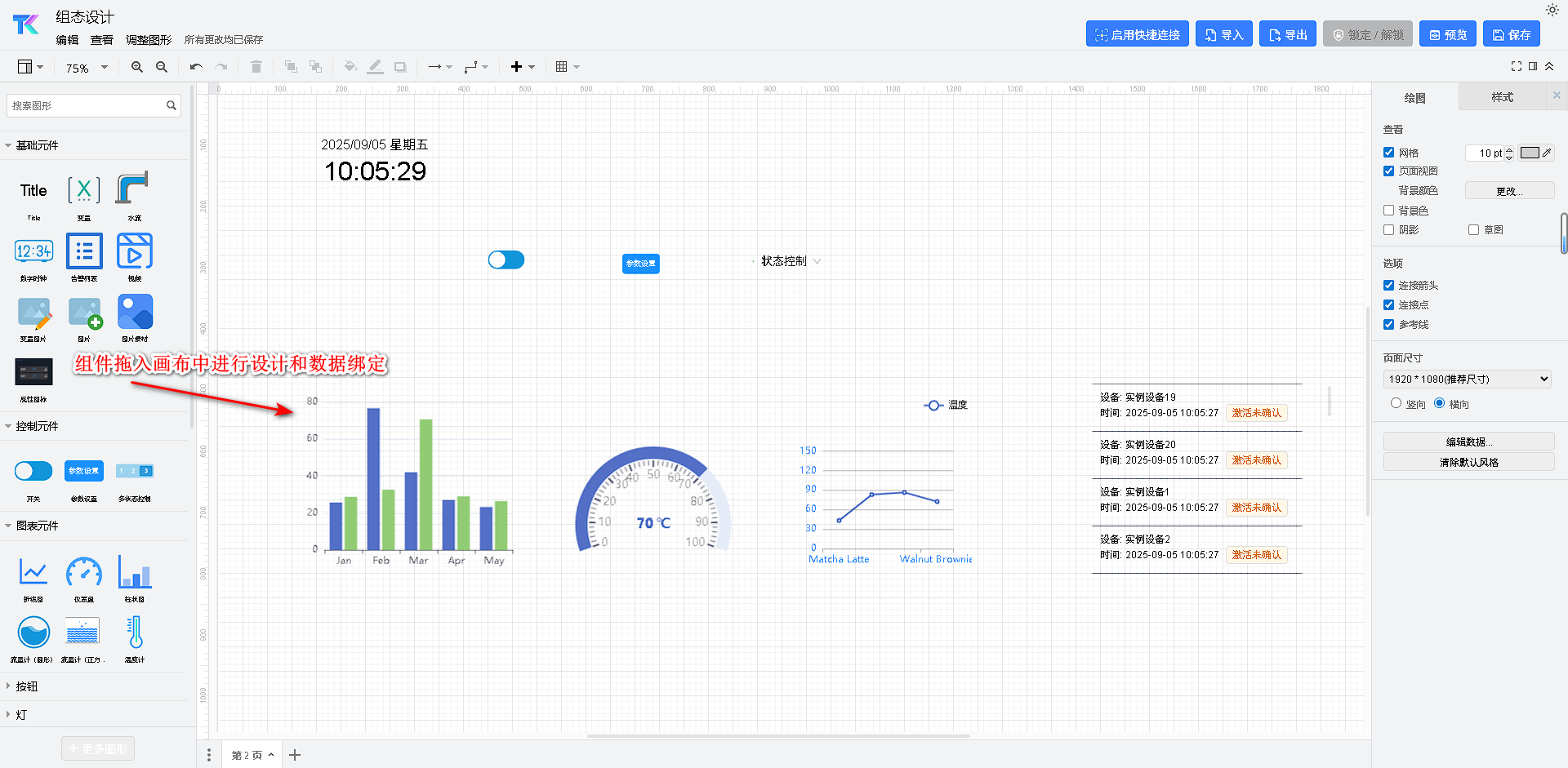Uncheck the 网格 grid checkbox

(1389, 153)
